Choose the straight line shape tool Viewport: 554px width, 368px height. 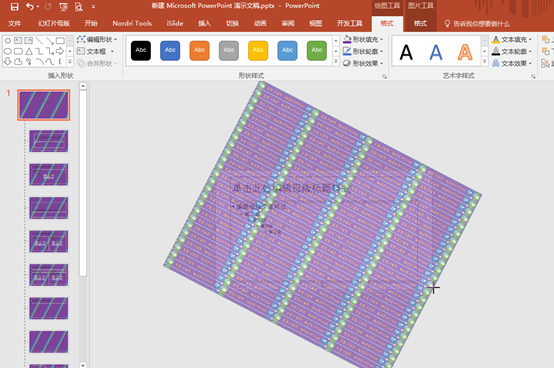click(39, 41)
